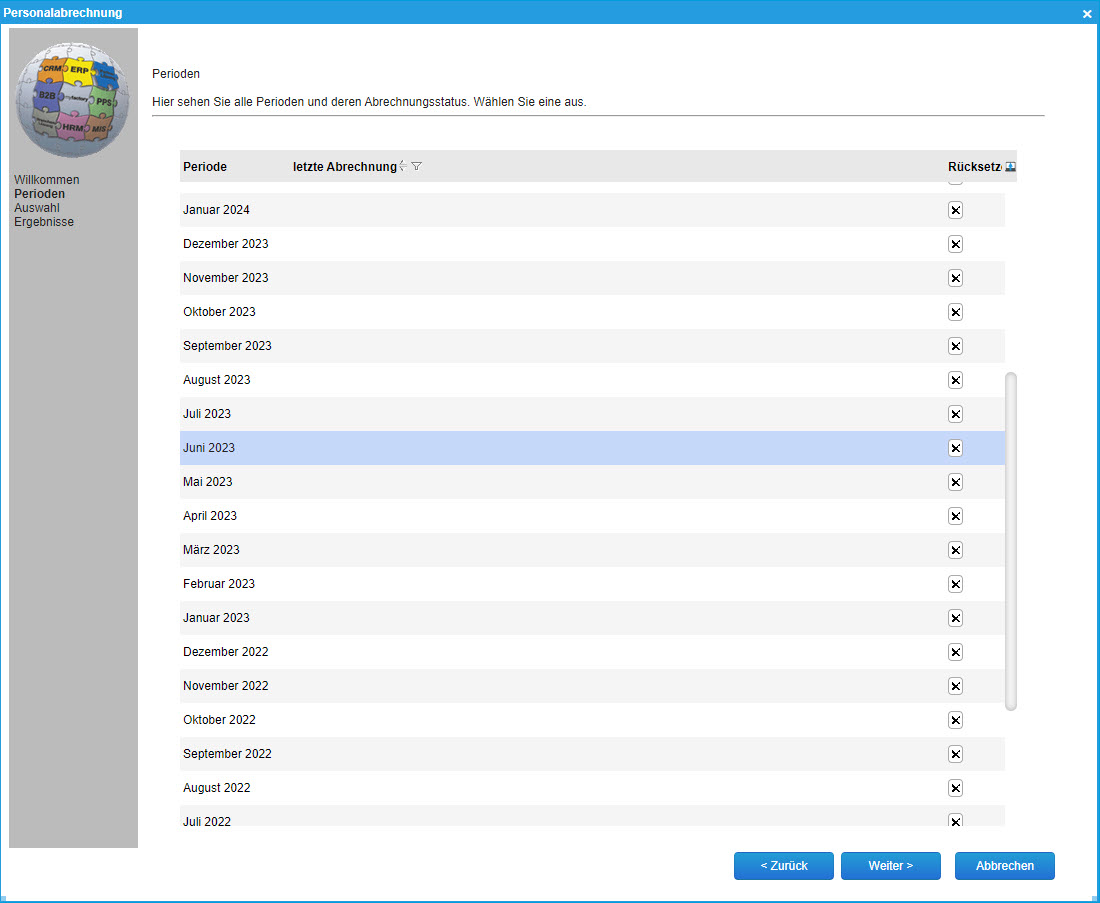Open the Auswahl step in sidebar
Screen dimensions: 1100x903
coord(37,208)
